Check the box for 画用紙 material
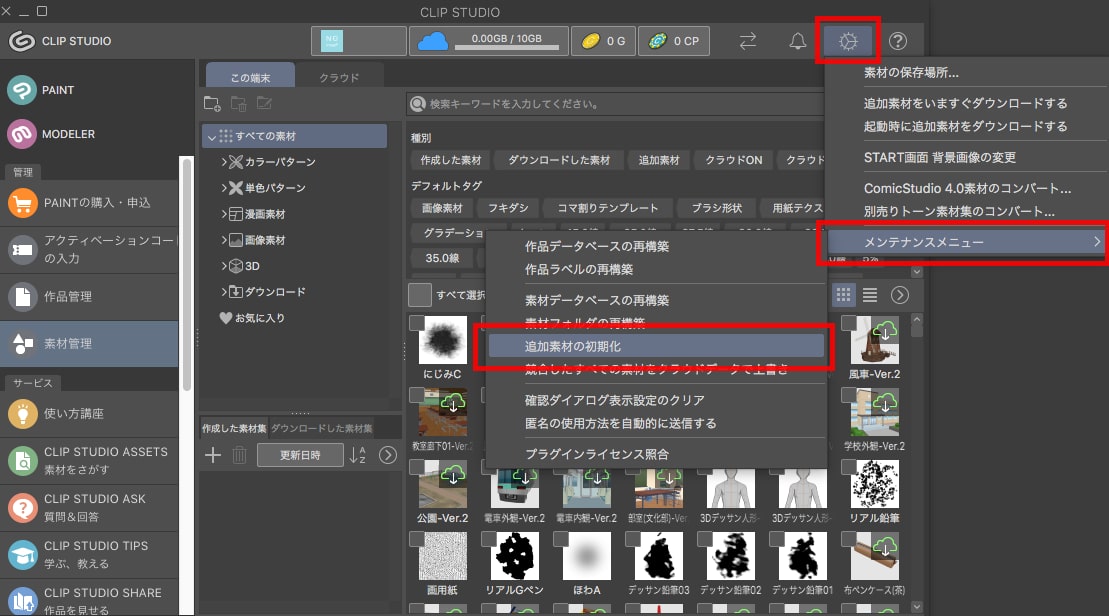Screen dimensions: 1109x616 (x=417, y=539)
